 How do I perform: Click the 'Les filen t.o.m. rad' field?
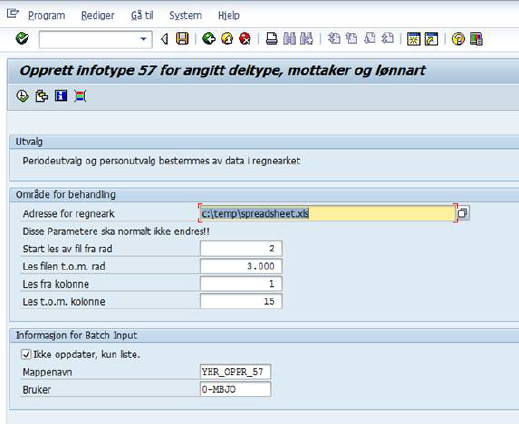pyautogui.click(x=241, y=266)
